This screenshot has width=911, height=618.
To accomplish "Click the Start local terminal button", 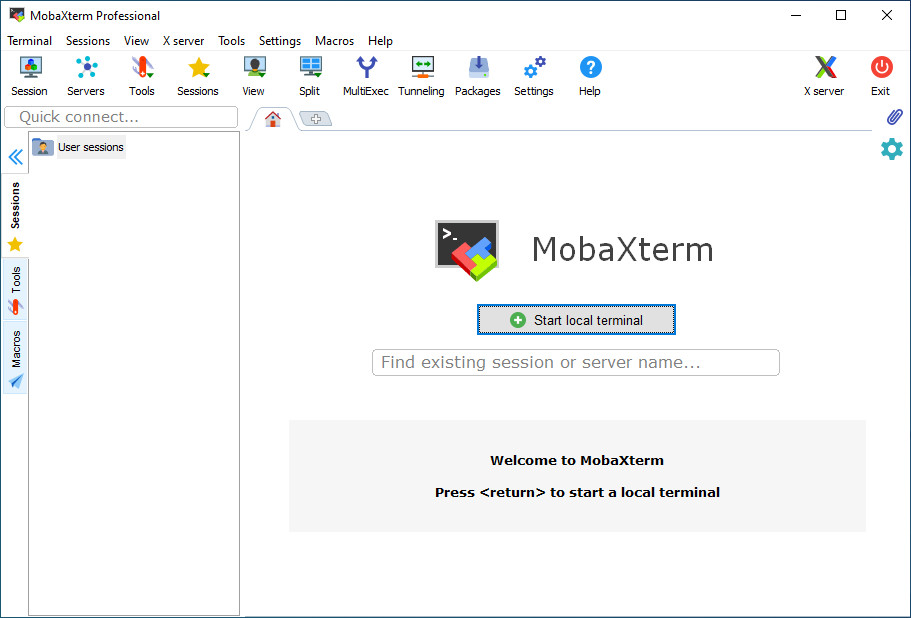I will 576,319.
